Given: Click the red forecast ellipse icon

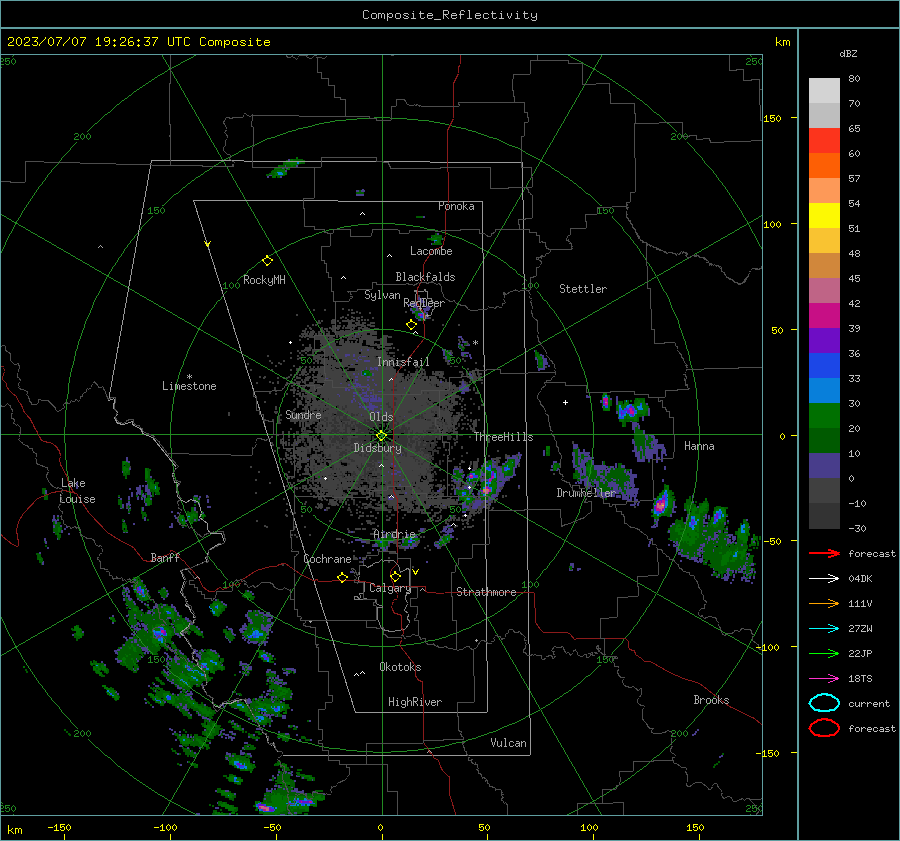Looking at the screenshot, I should point(824,728).
